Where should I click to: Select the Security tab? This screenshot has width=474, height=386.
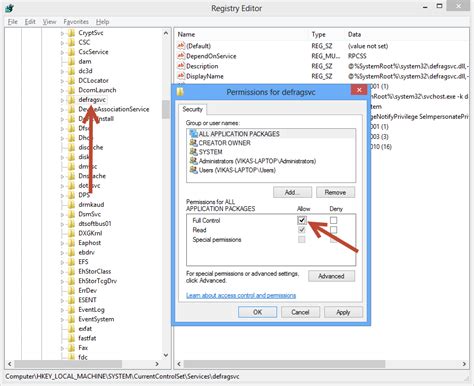[193, 109]
